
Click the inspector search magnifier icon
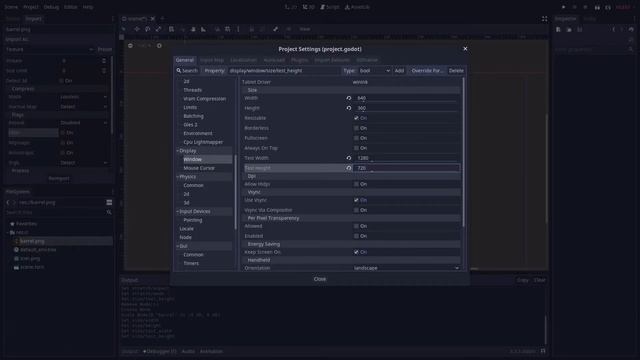[x=631, y=49]
